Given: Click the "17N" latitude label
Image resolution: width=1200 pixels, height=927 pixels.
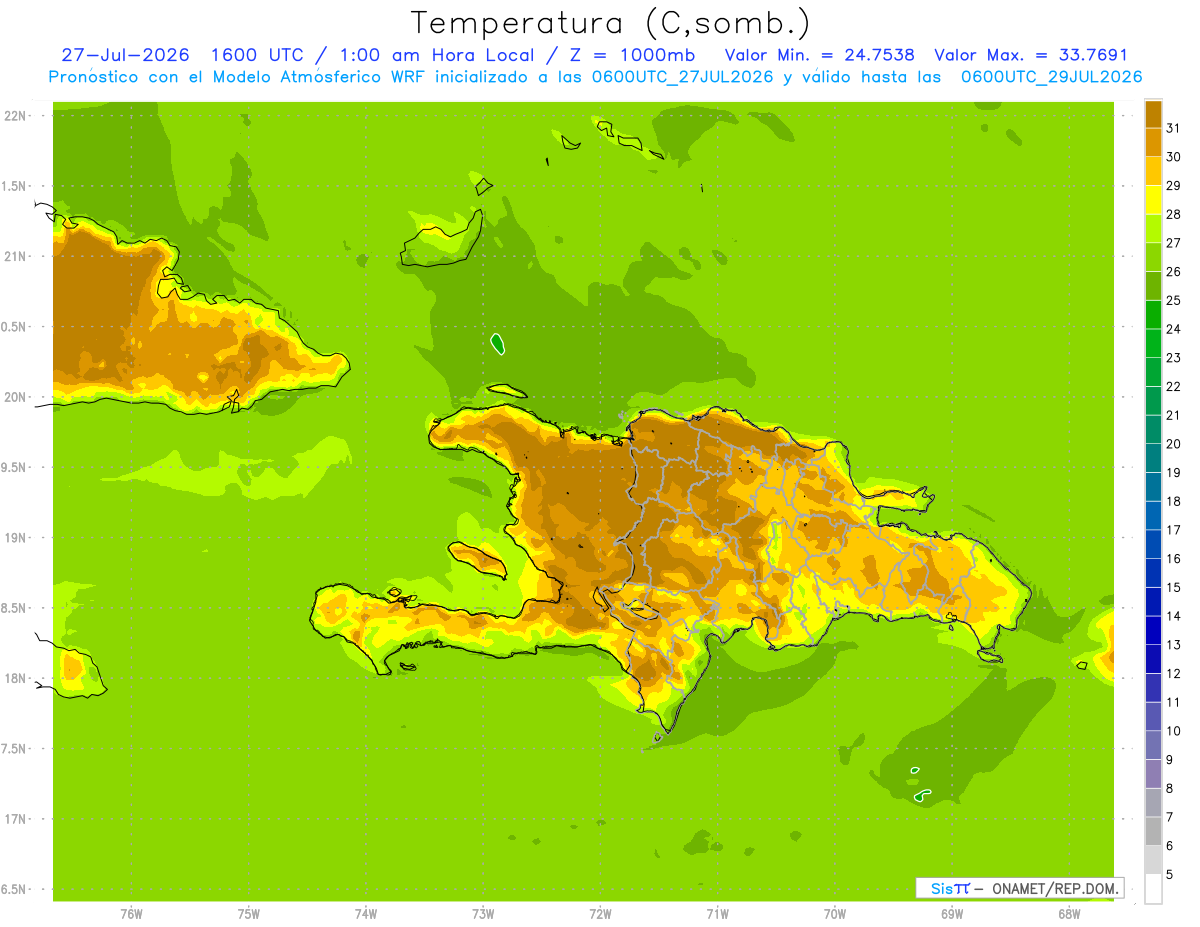Looking at the screenshot, I should 16,819.
